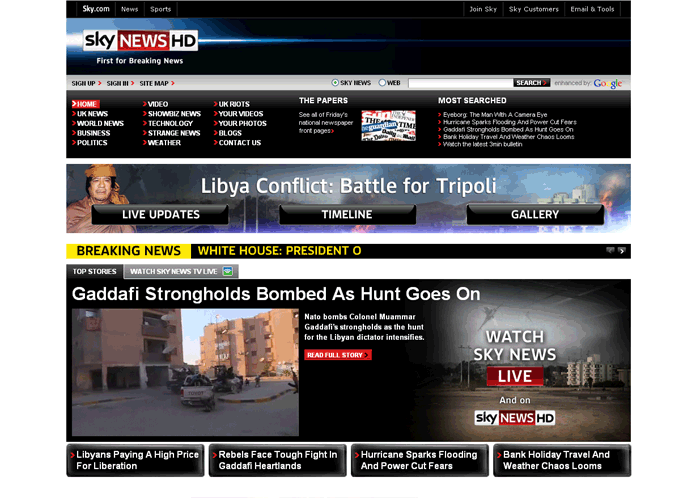This screenshot has height=498, width=700.
Task: Open Politics section
Action: (90, 143)
